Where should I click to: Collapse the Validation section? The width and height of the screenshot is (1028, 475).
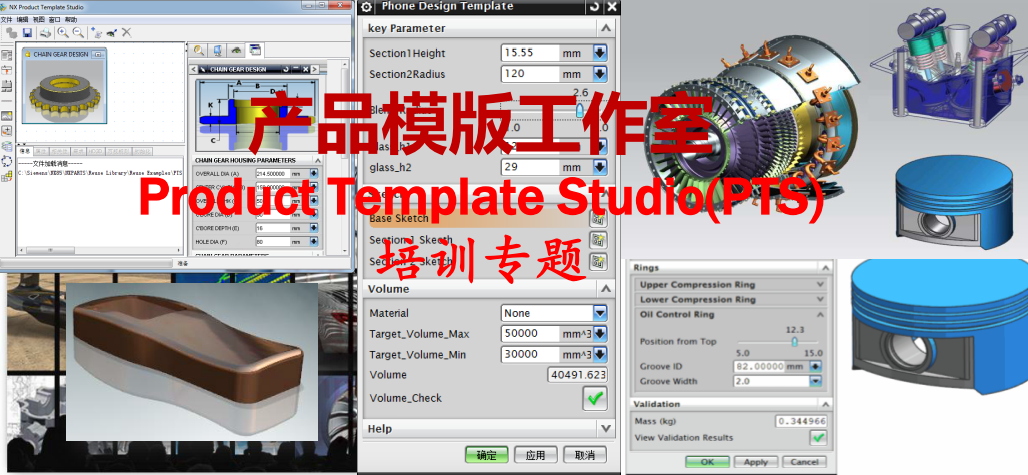pyautogui.click(x=825, y=404)
